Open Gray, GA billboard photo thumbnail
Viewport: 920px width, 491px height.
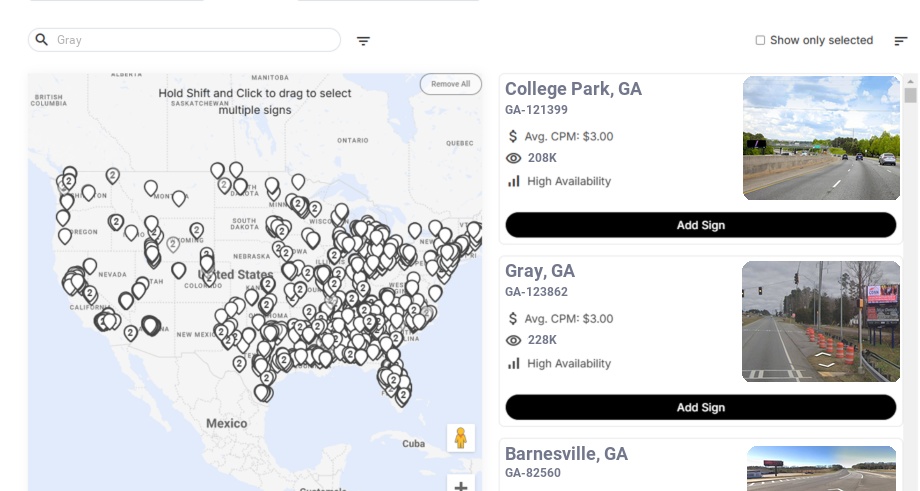click(x=821, y=321)
